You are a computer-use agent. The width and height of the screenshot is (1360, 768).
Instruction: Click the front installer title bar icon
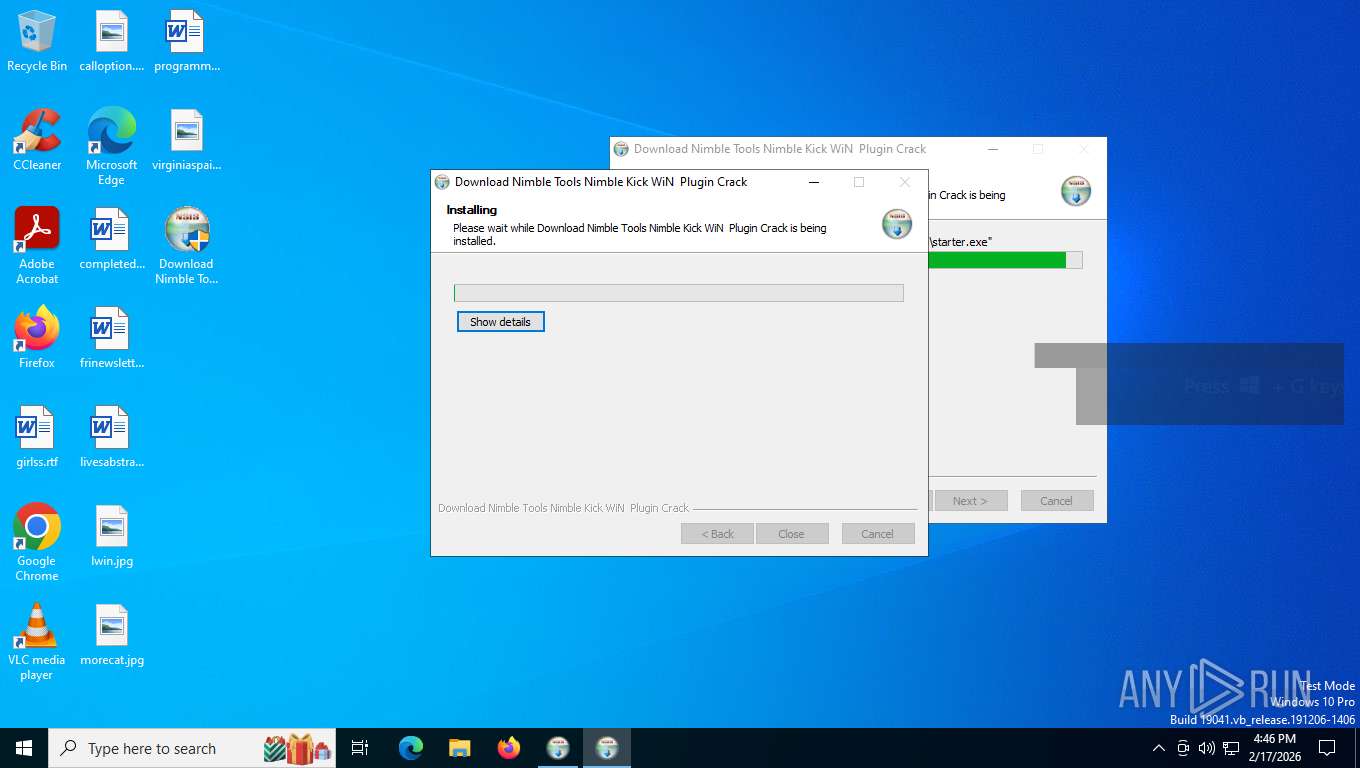tap(442, 182)
